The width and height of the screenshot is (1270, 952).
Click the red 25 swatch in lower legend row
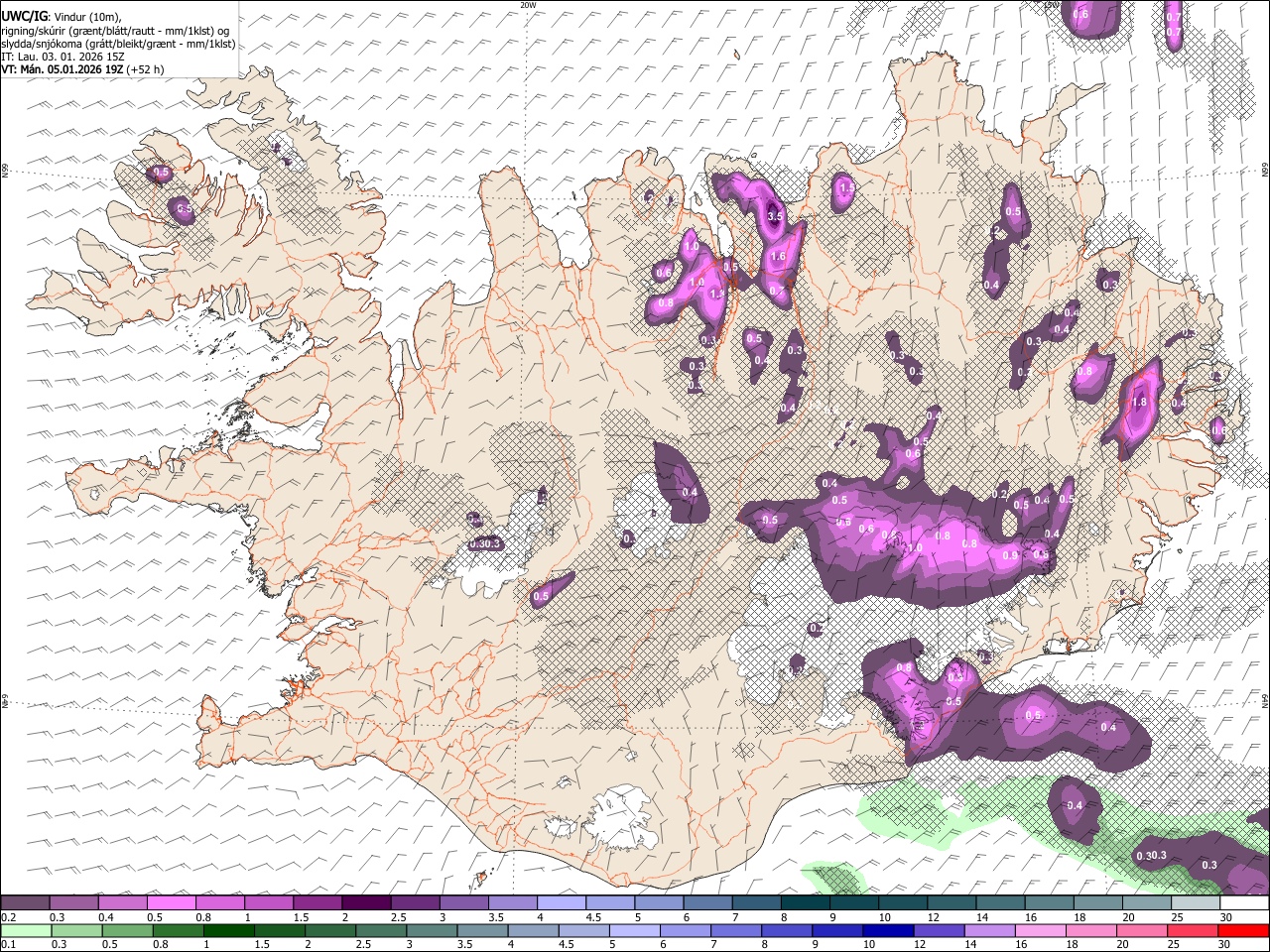(1194, 930)
